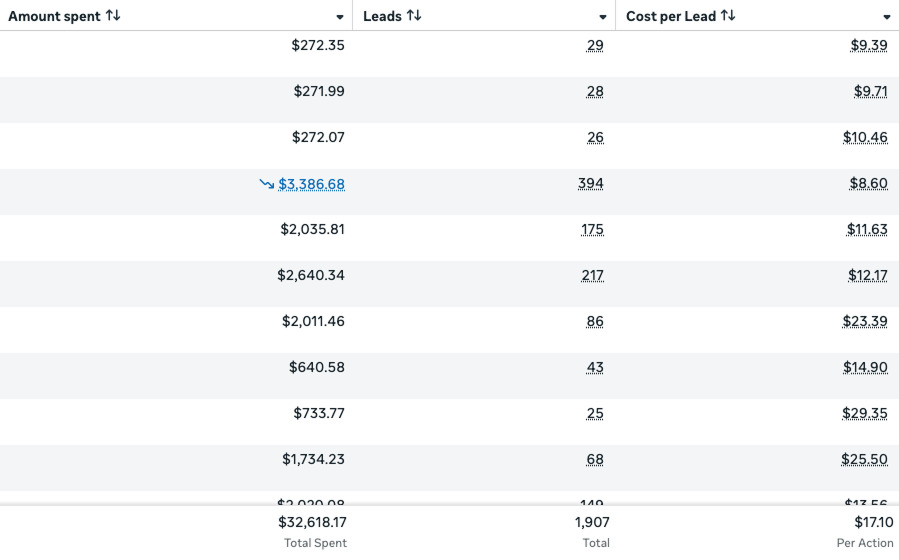Select the Leads column header
Viewport: 899px width, 560px height.
pos(382,16)
